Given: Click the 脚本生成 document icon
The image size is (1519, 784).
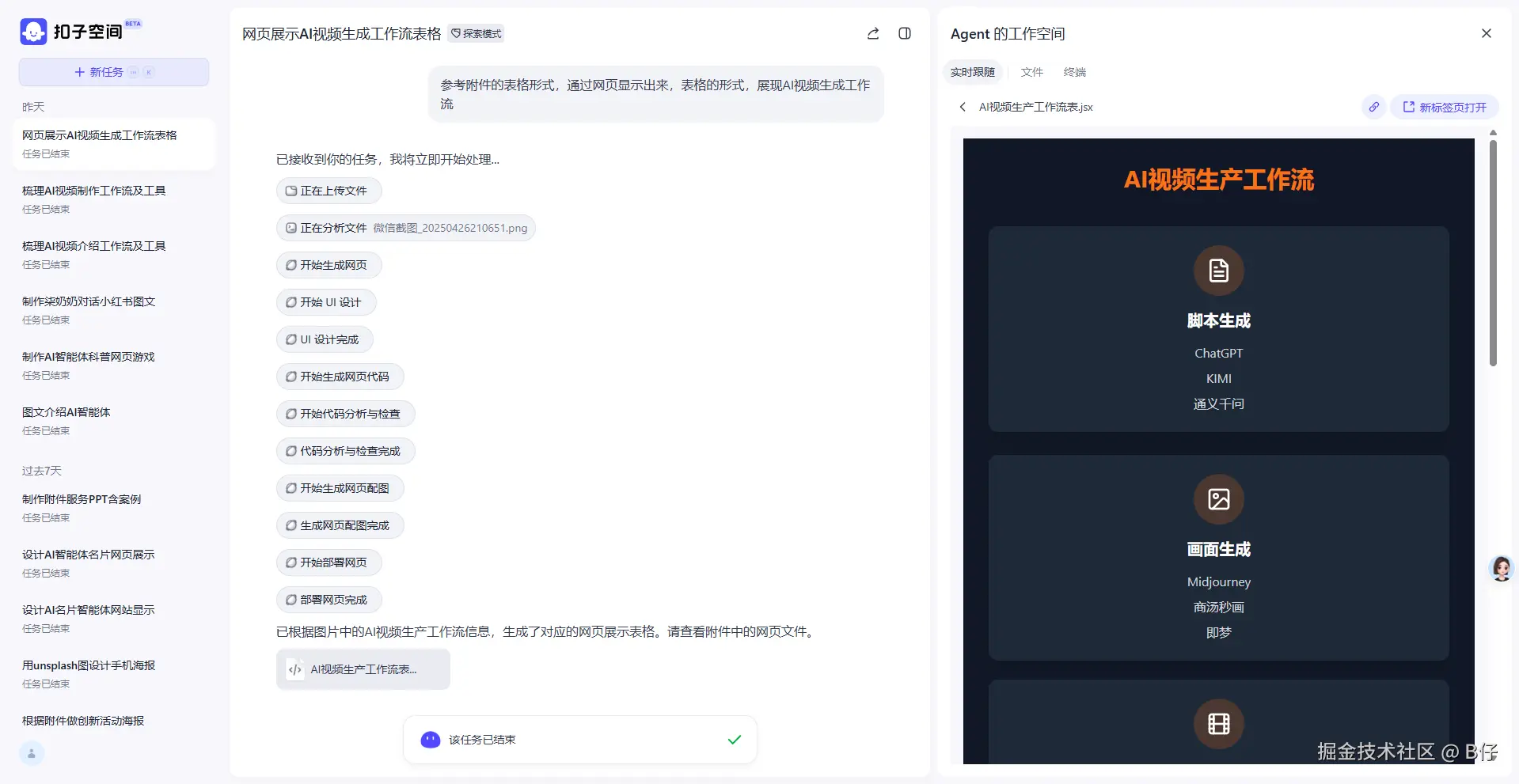Looking at the screenshot, I should pos(1218,271).
